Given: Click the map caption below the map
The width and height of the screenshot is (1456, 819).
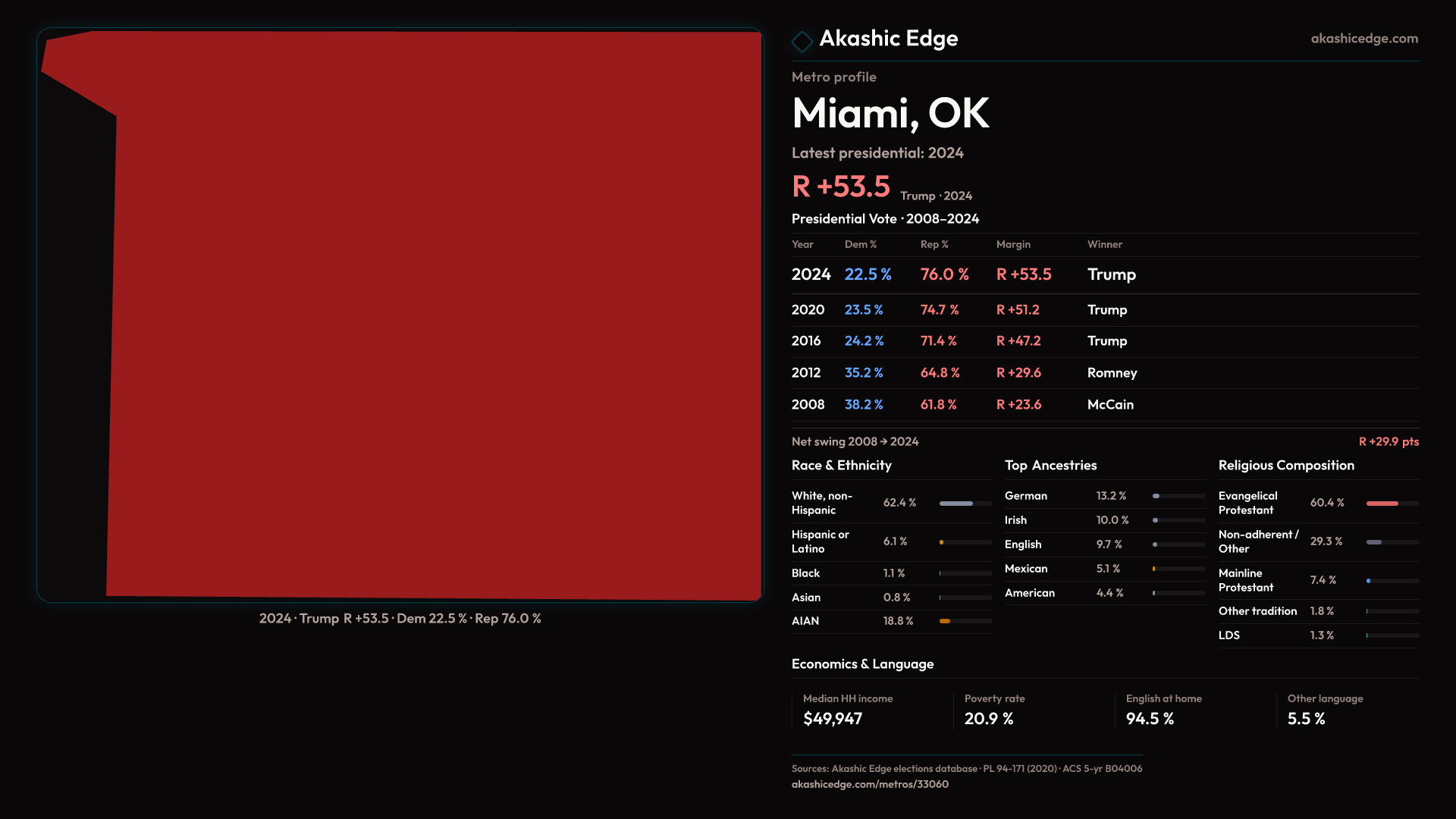Looking at the screenshot, I should click(400, 619).
